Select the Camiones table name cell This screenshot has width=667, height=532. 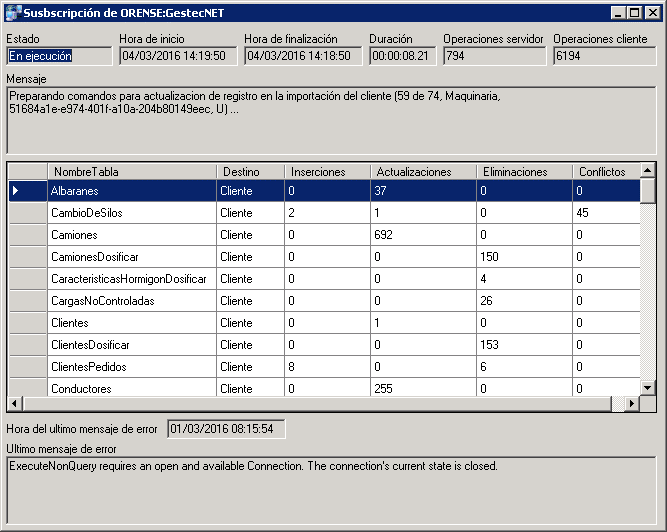coord(132,235)
